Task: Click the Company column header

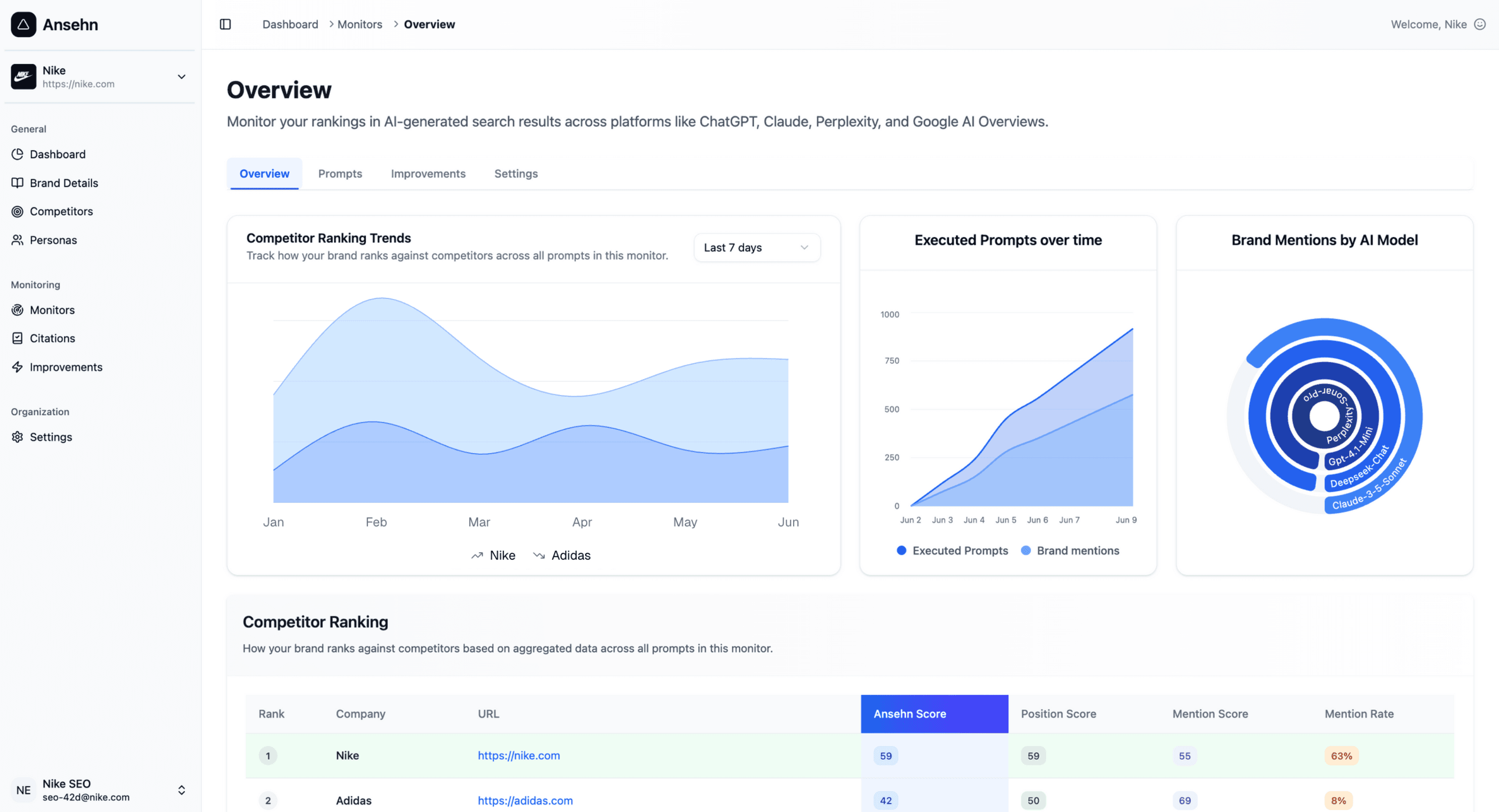Action: click(x=360, y=714)
